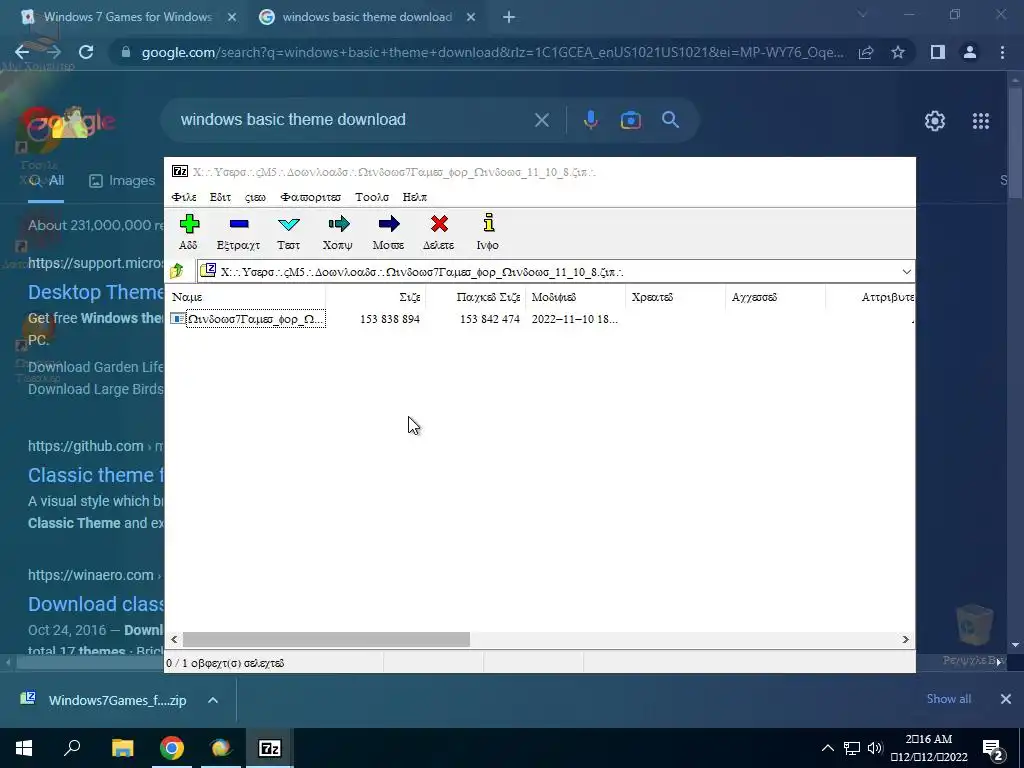Expand the download item chevron menu
Screen dimensions: 1024x768
point(213,700)
